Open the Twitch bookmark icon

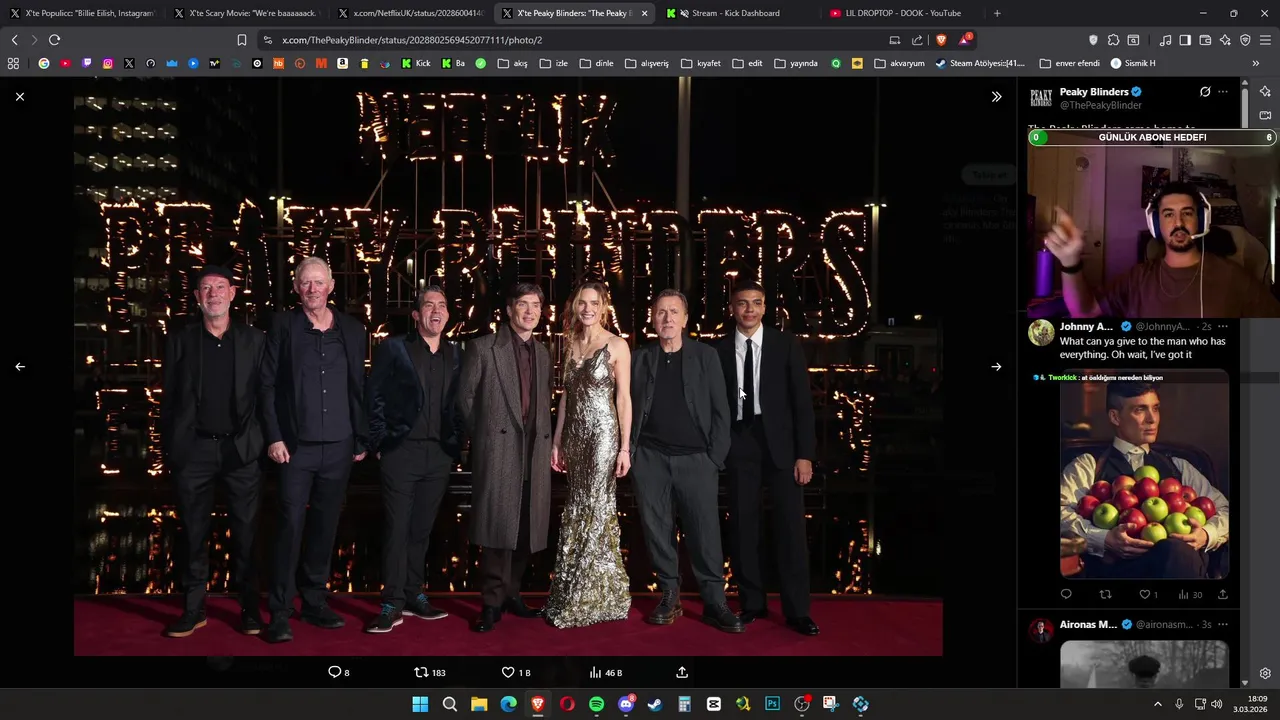point(87,63)
